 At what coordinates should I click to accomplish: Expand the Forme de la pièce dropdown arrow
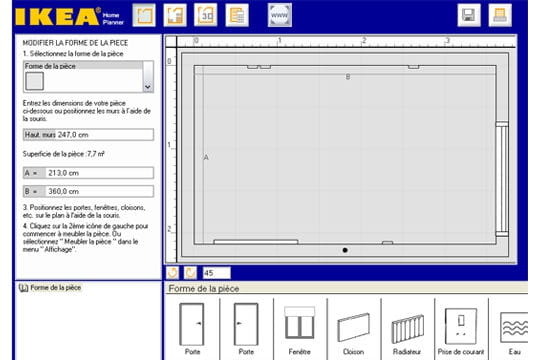tap(148, 87)
